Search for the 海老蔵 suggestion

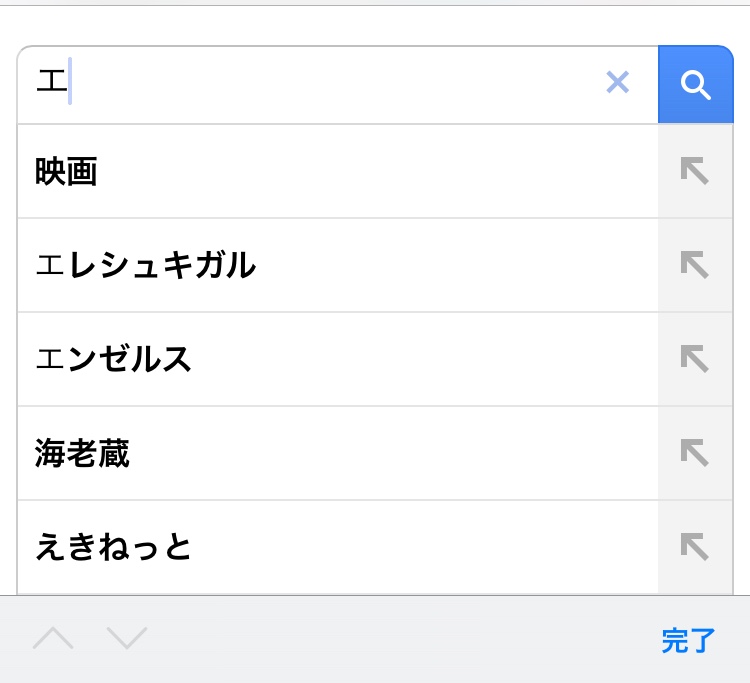tap(300, 454)
